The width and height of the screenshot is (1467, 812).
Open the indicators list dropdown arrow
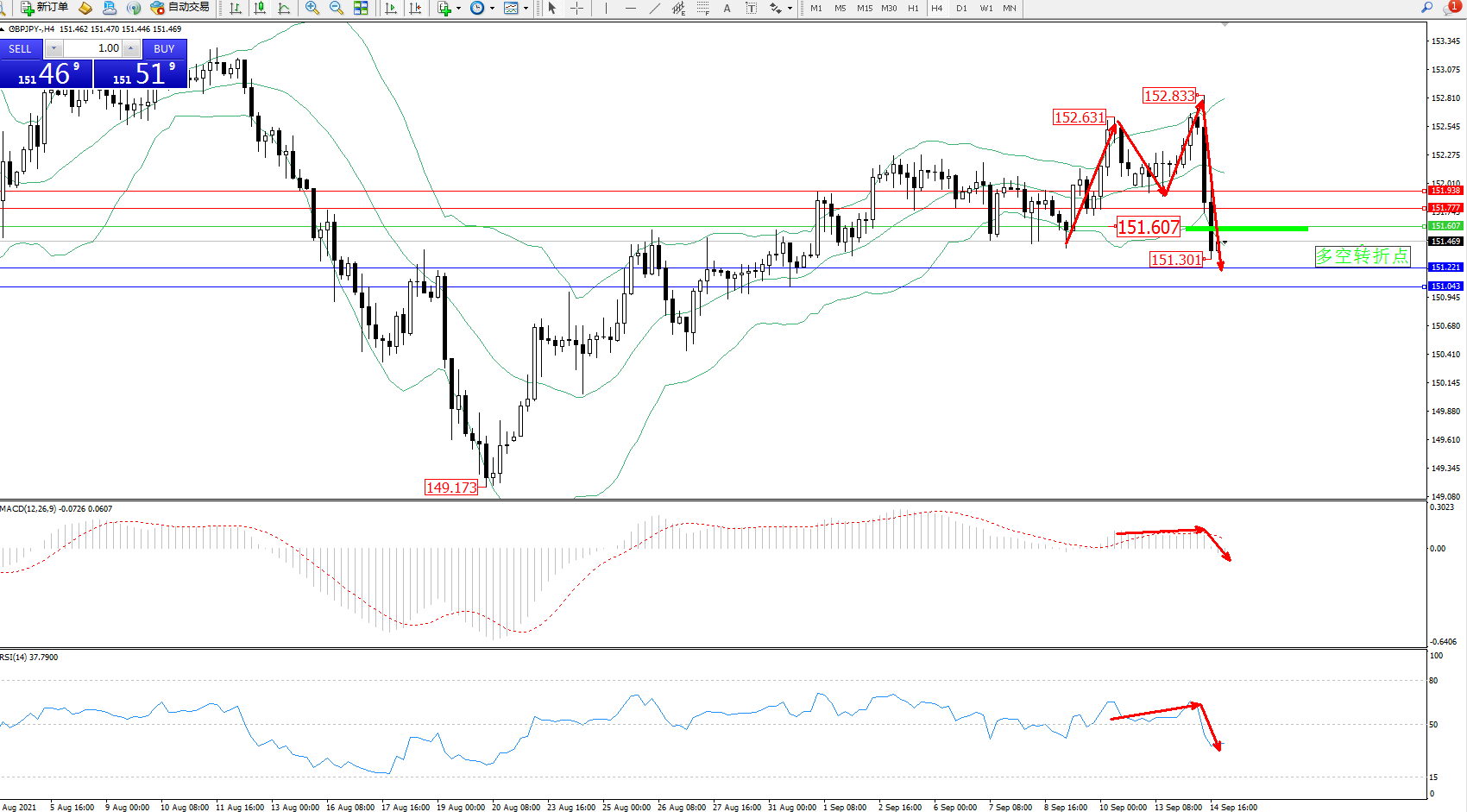pos(458,9)
